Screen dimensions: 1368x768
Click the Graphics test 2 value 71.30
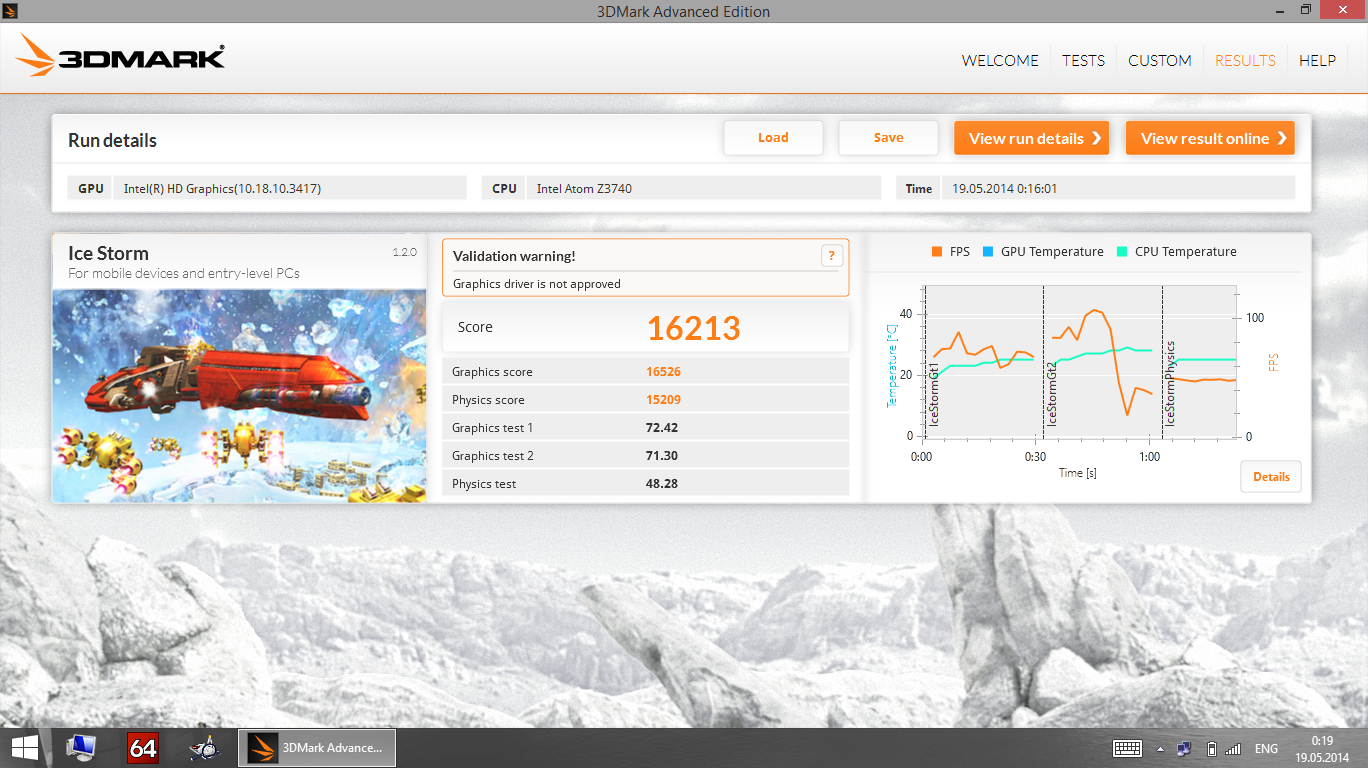[x=662, y=456]
